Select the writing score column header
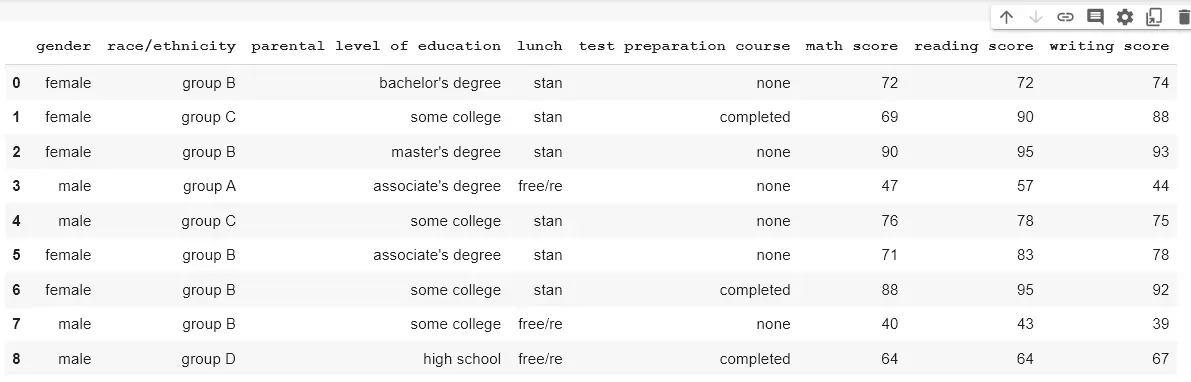This screenshot has height=382, width=1191. [x=1110, y=46]
